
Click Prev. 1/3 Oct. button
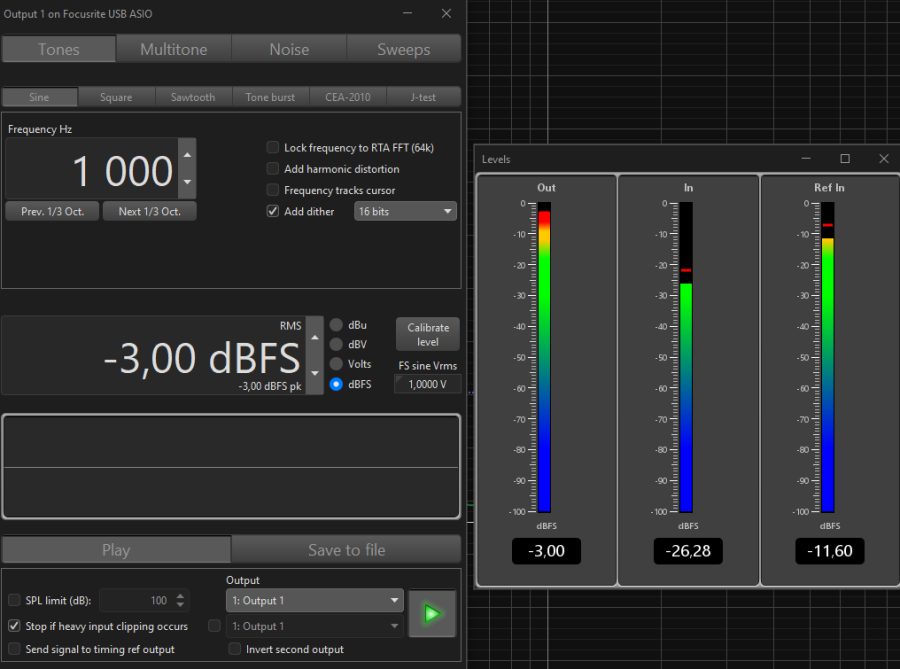(52, 211)
